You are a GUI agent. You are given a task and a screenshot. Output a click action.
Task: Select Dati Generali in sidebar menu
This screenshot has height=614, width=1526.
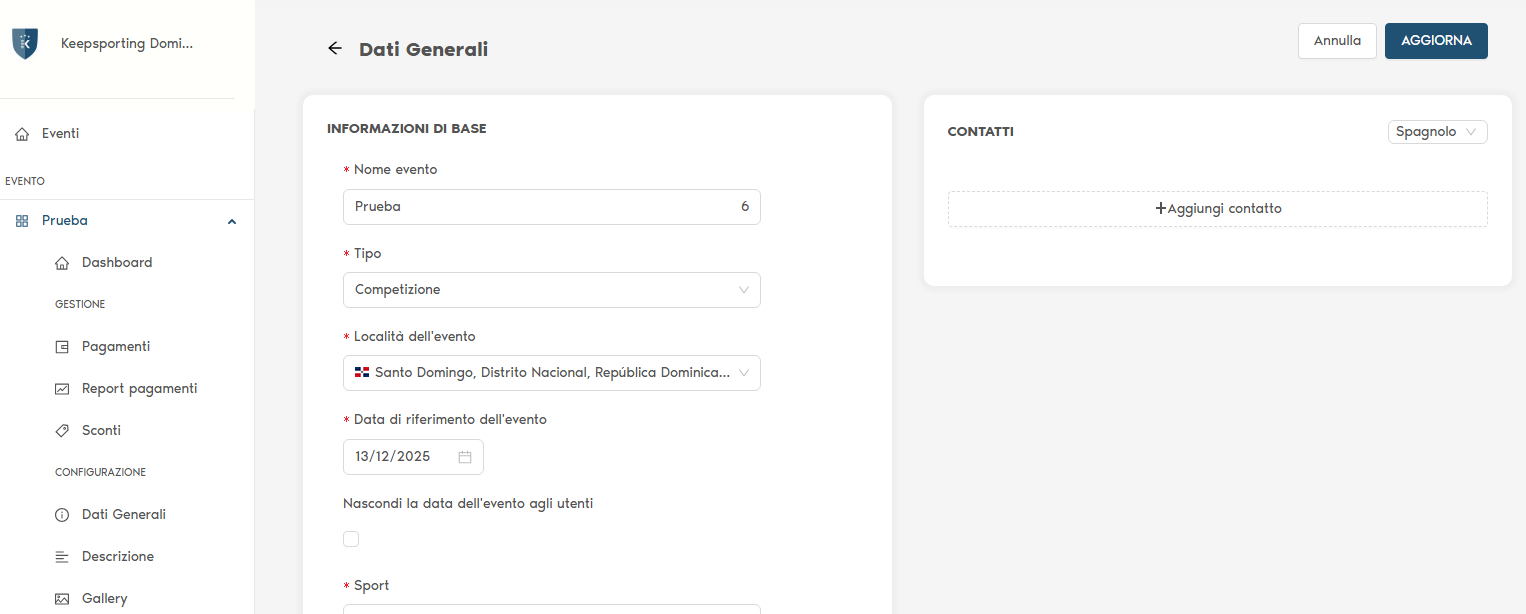pyautogui.click(x=123, y=515)
